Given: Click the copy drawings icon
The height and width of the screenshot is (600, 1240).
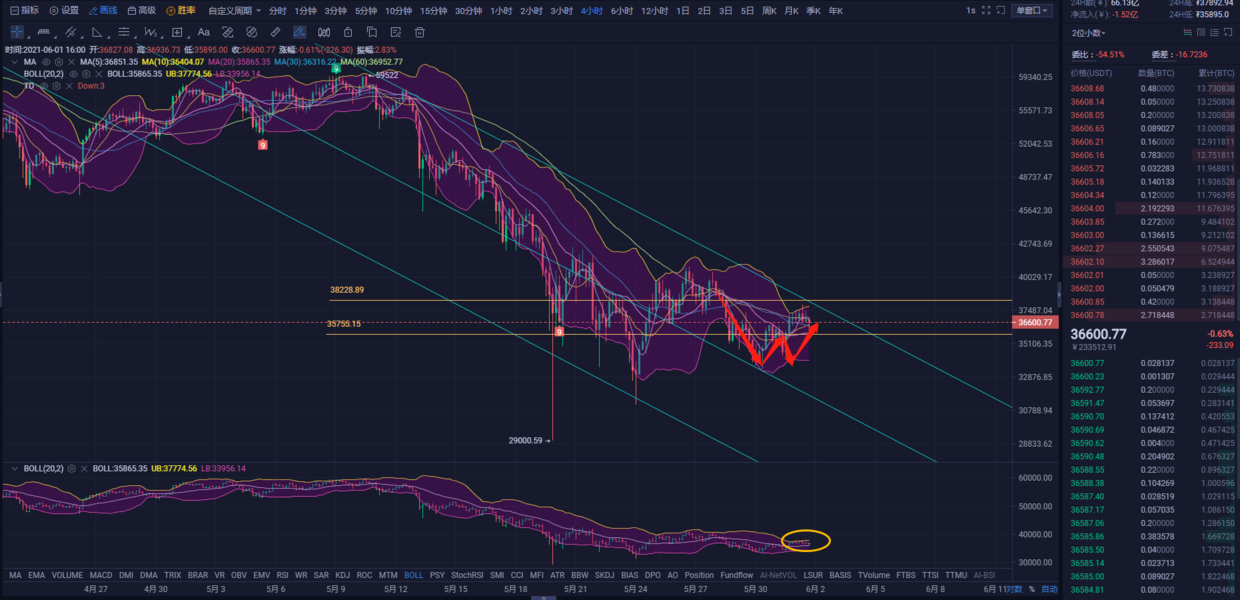Looking at the screenshot, I should [x=372, y=32].
